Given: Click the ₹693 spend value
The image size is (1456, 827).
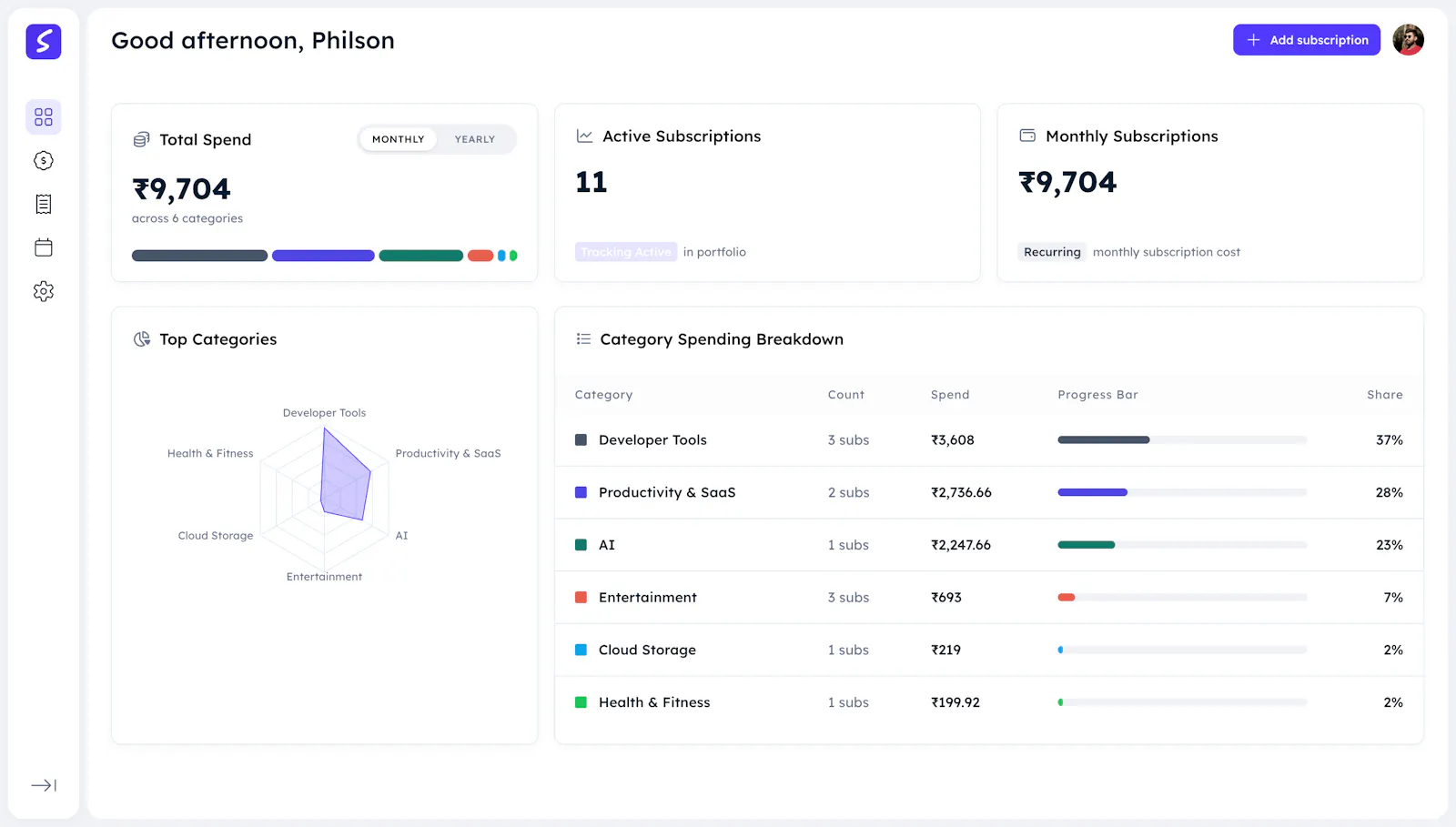Looking at the screenshot, I should pos(946,598).
